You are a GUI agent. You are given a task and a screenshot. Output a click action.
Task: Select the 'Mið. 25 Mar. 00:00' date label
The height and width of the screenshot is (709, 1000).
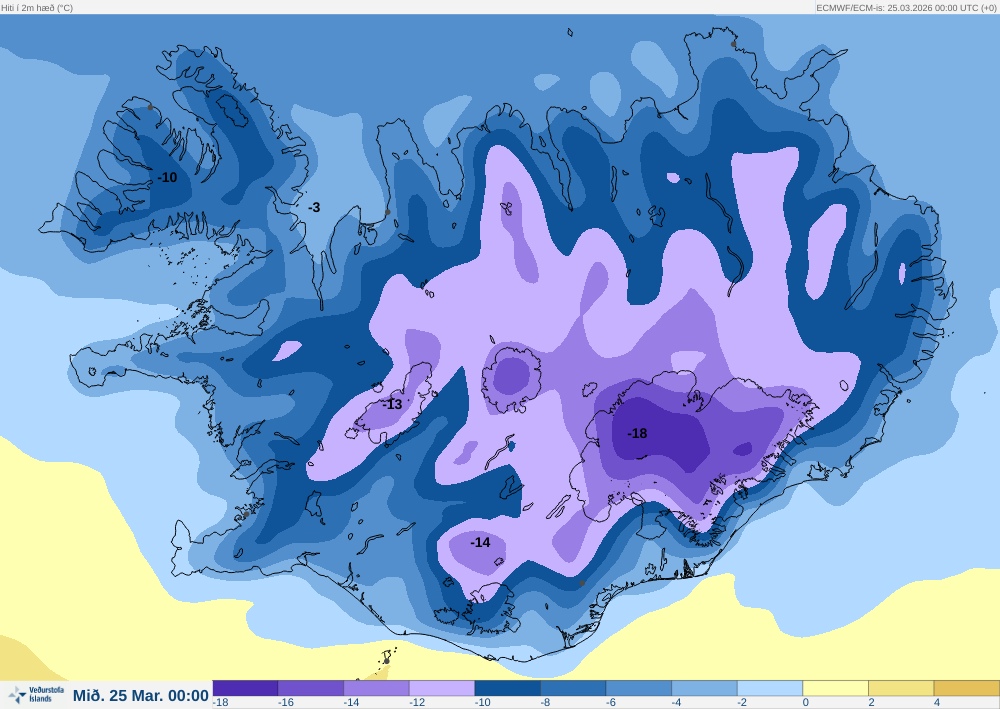pos(141,696)
